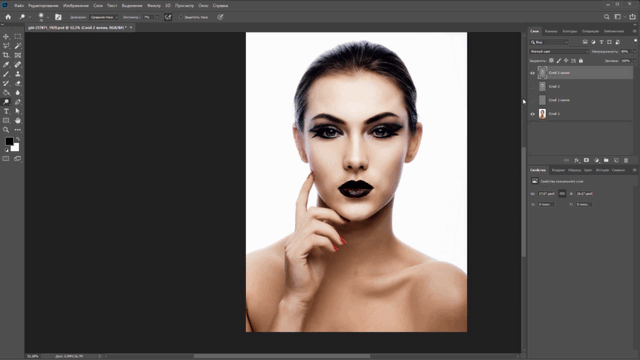Viewport: 640px width, 360px height.
Task: Click the width input field in Properties
Action: click(546, 193)
